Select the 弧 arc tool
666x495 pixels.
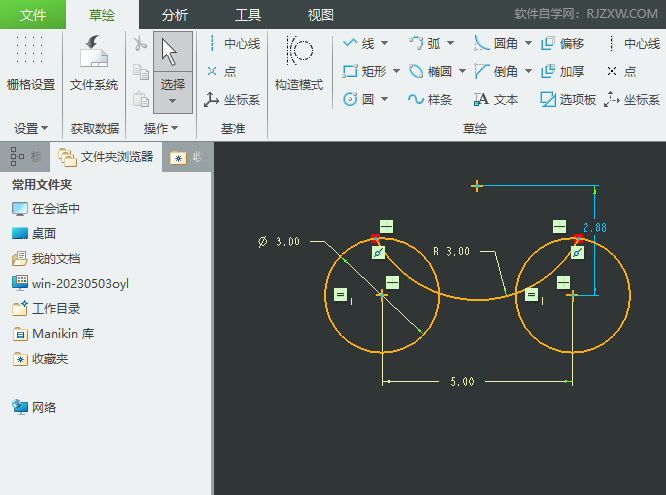click(425, 43)
